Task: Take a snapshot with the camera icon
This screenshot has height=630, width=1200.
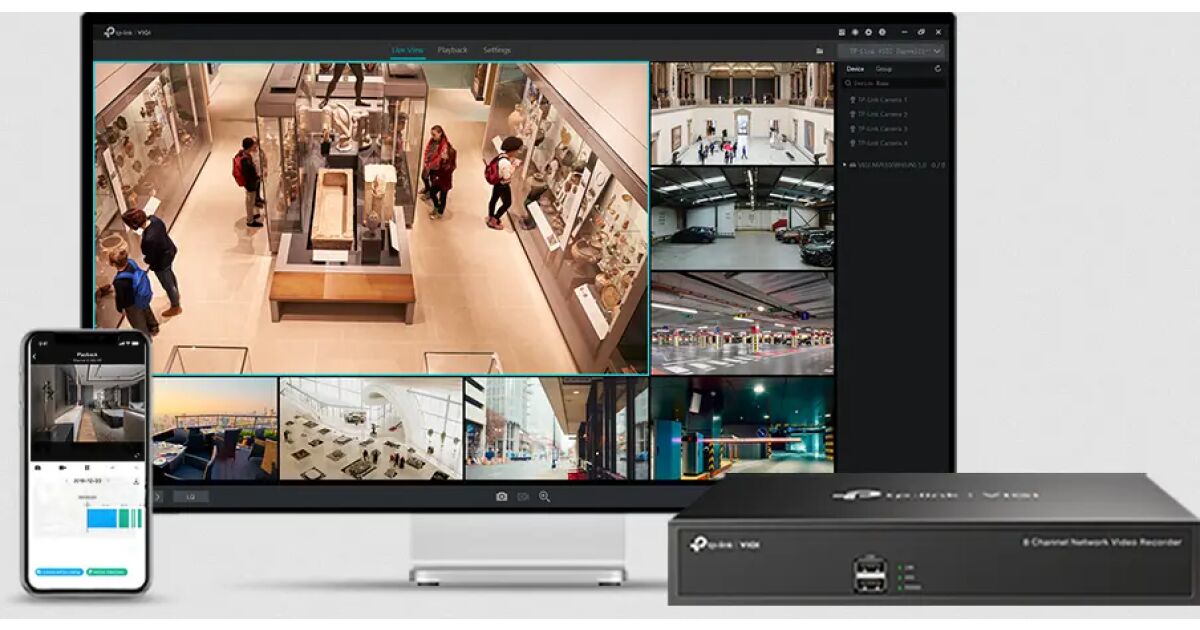Action: pyautogui.click(x=501, y=496)
